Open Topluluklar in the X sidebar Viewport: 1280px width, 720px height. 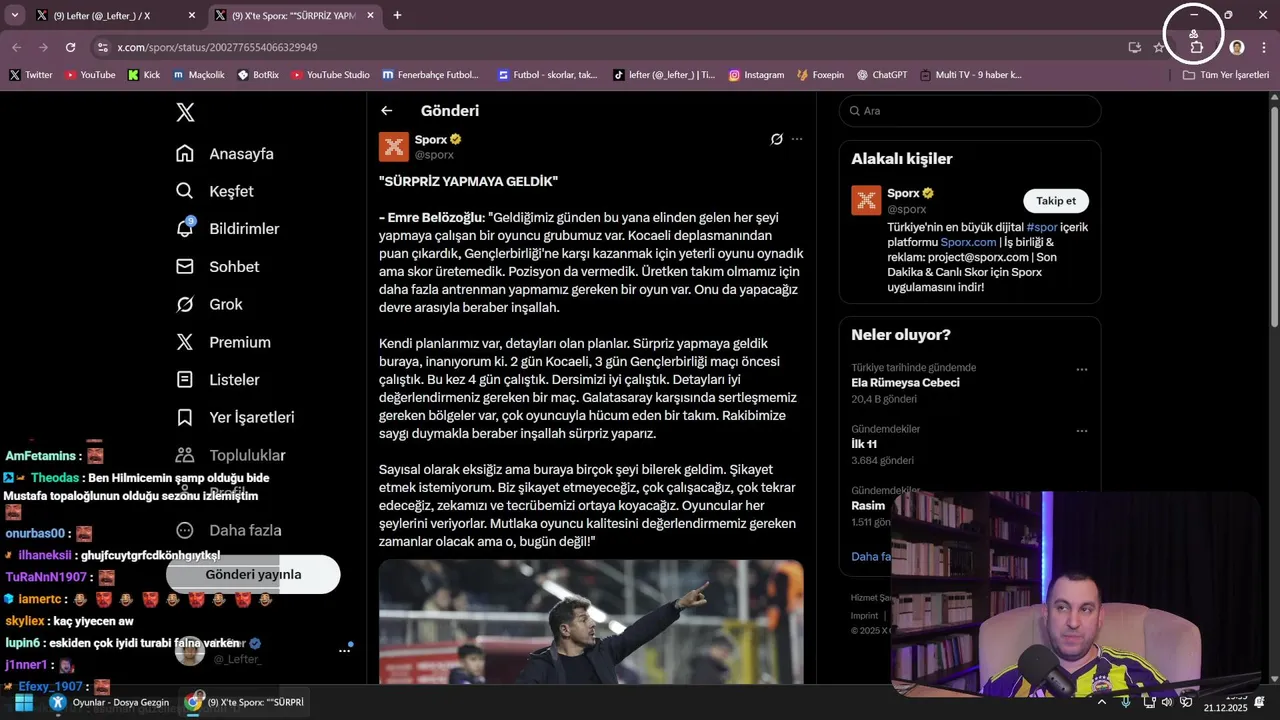(231, 455)
